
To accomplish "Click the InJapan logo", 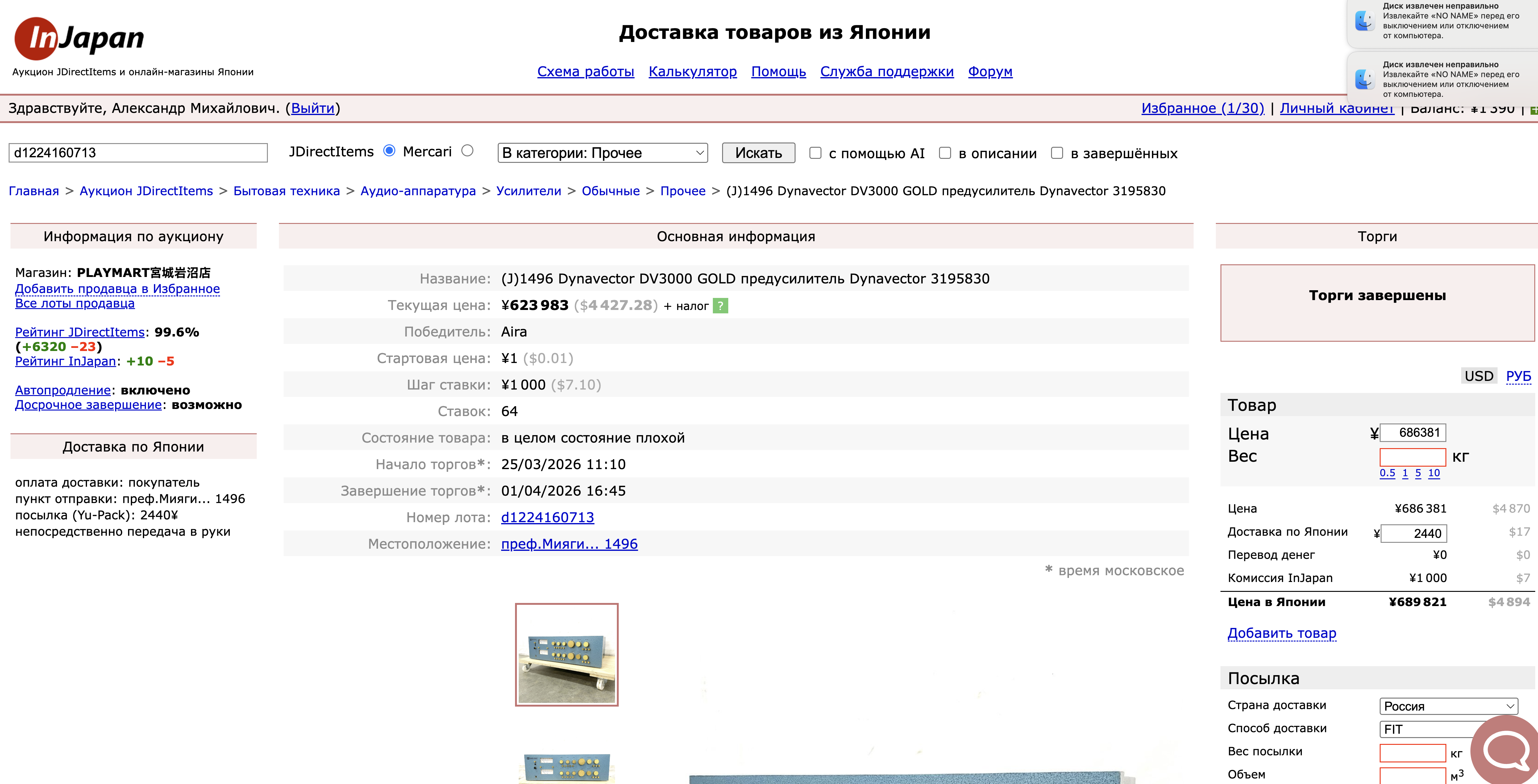I will [79, 39].
